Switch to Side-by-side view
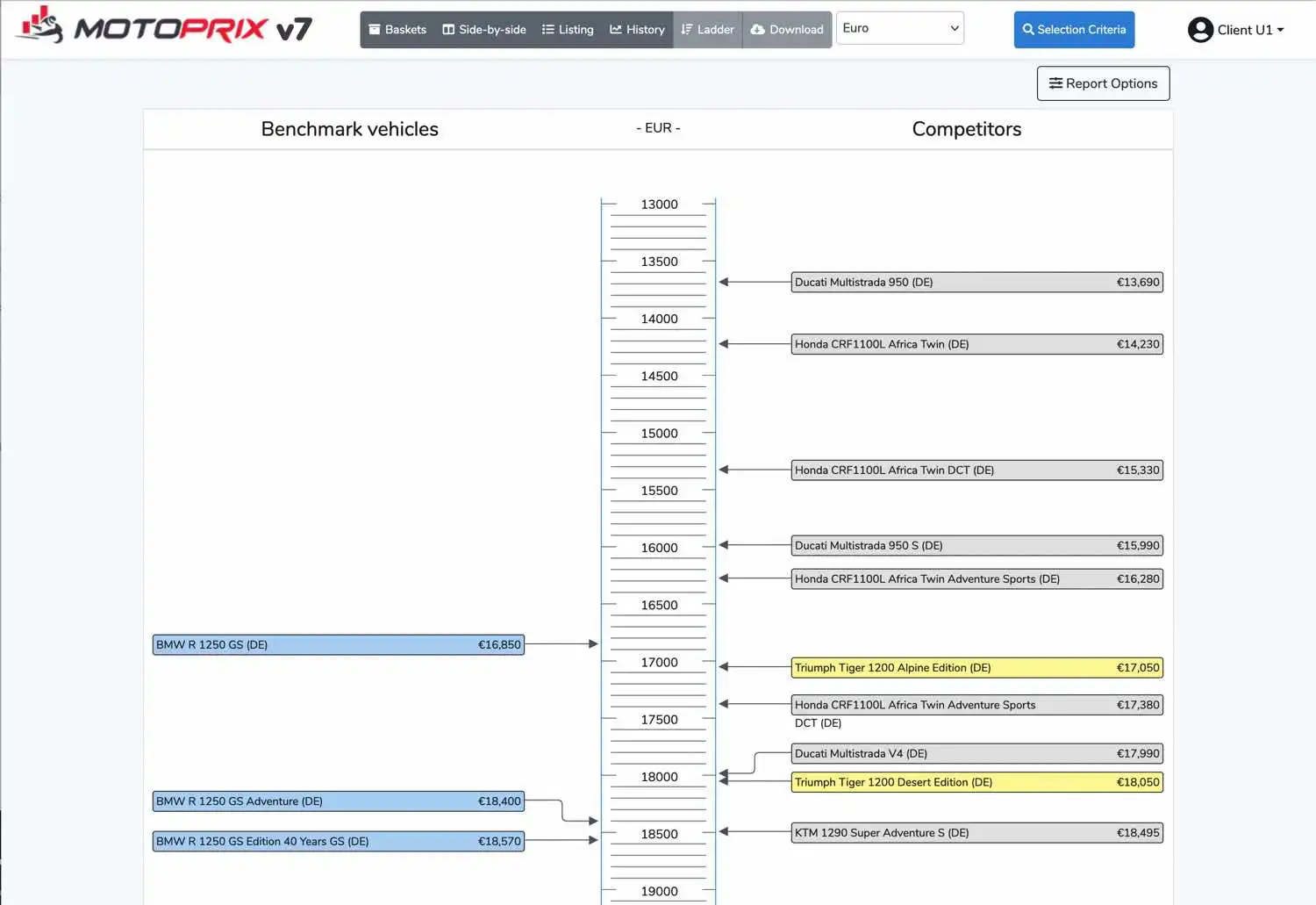Screen dimensions: 1316x905 click(484, 30)
